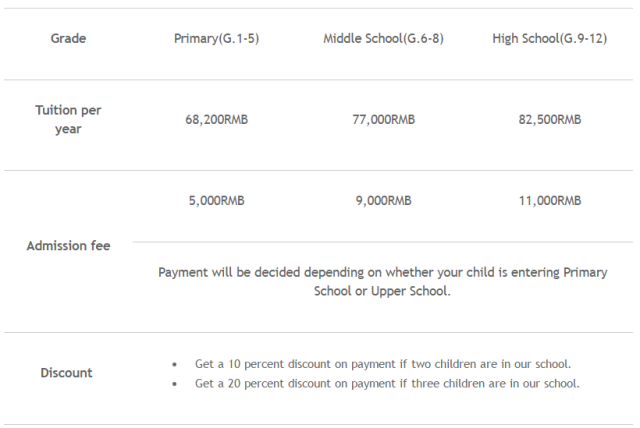Click the 82,500RMB high school tuition
640x428 pixels.
(549, 119)
